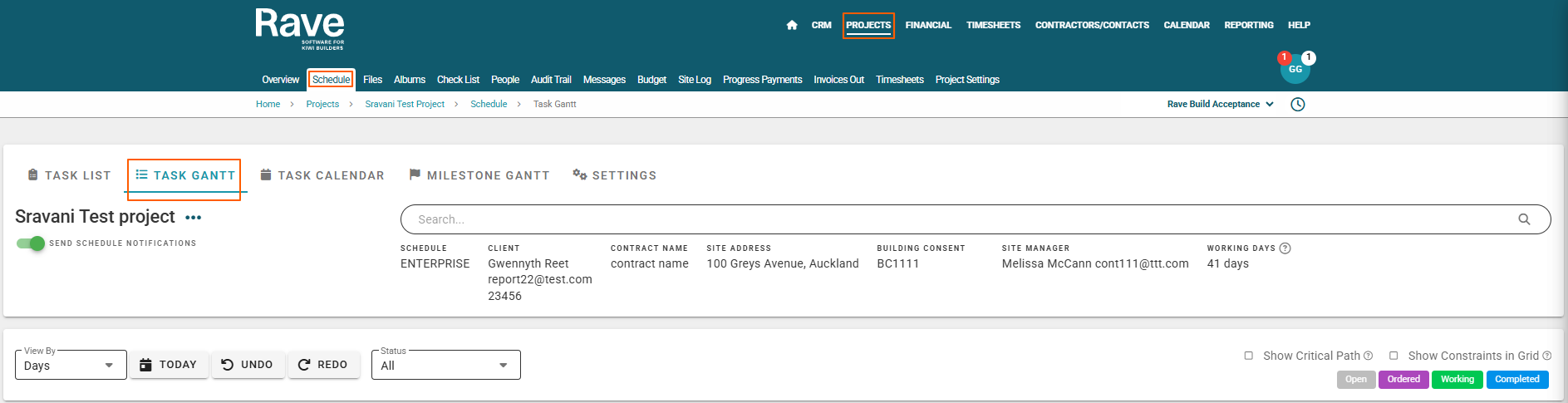This screenshot has height=403, width=1568.
Task: Open Check List section
Action: pos(458,80)
